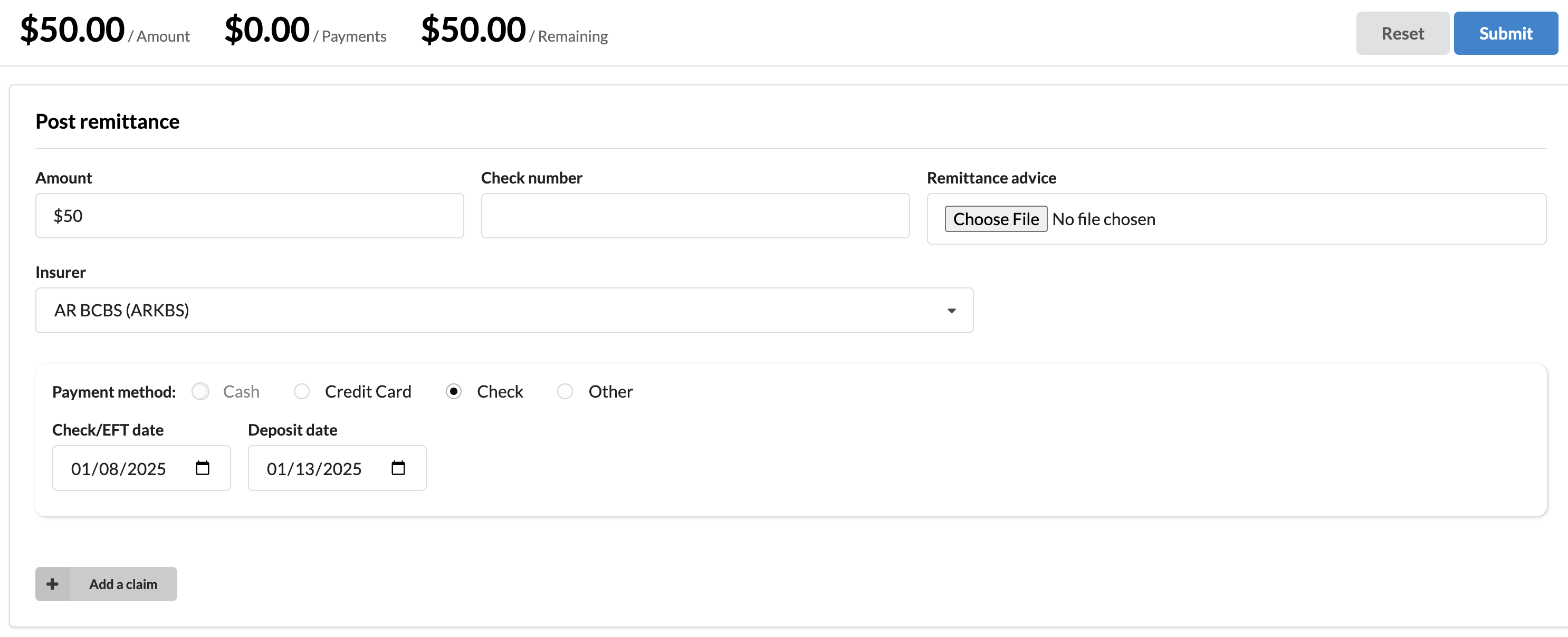Viewport: 1568px width, 637px height.
Task: Click Choose File for remittance advice
Action: pos(995,219)
